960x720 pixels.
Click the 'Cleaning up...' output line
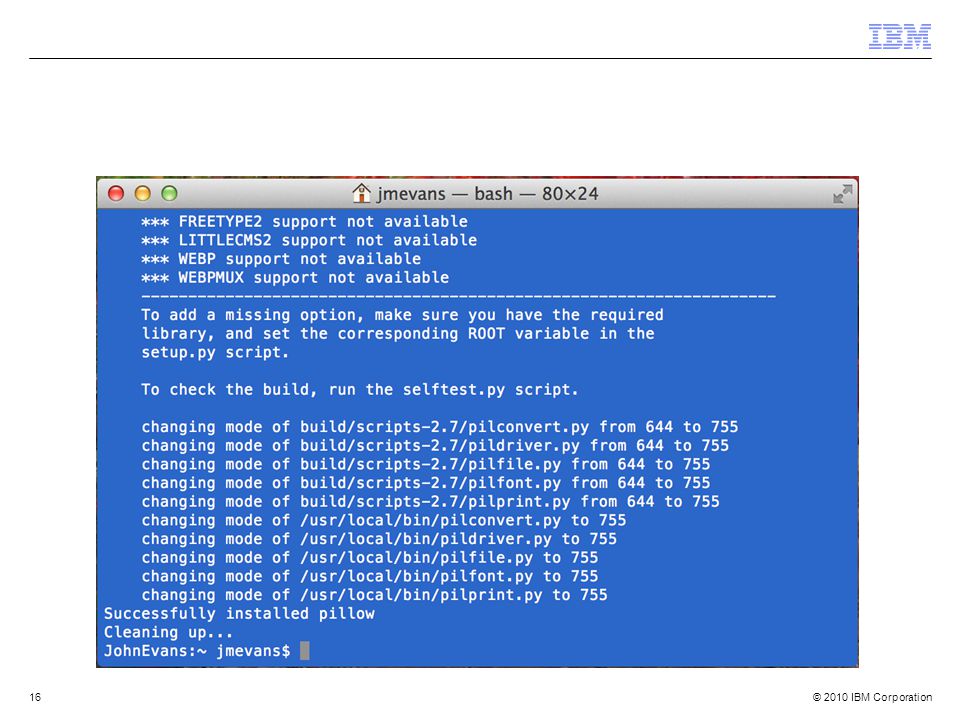coord(168,632)
